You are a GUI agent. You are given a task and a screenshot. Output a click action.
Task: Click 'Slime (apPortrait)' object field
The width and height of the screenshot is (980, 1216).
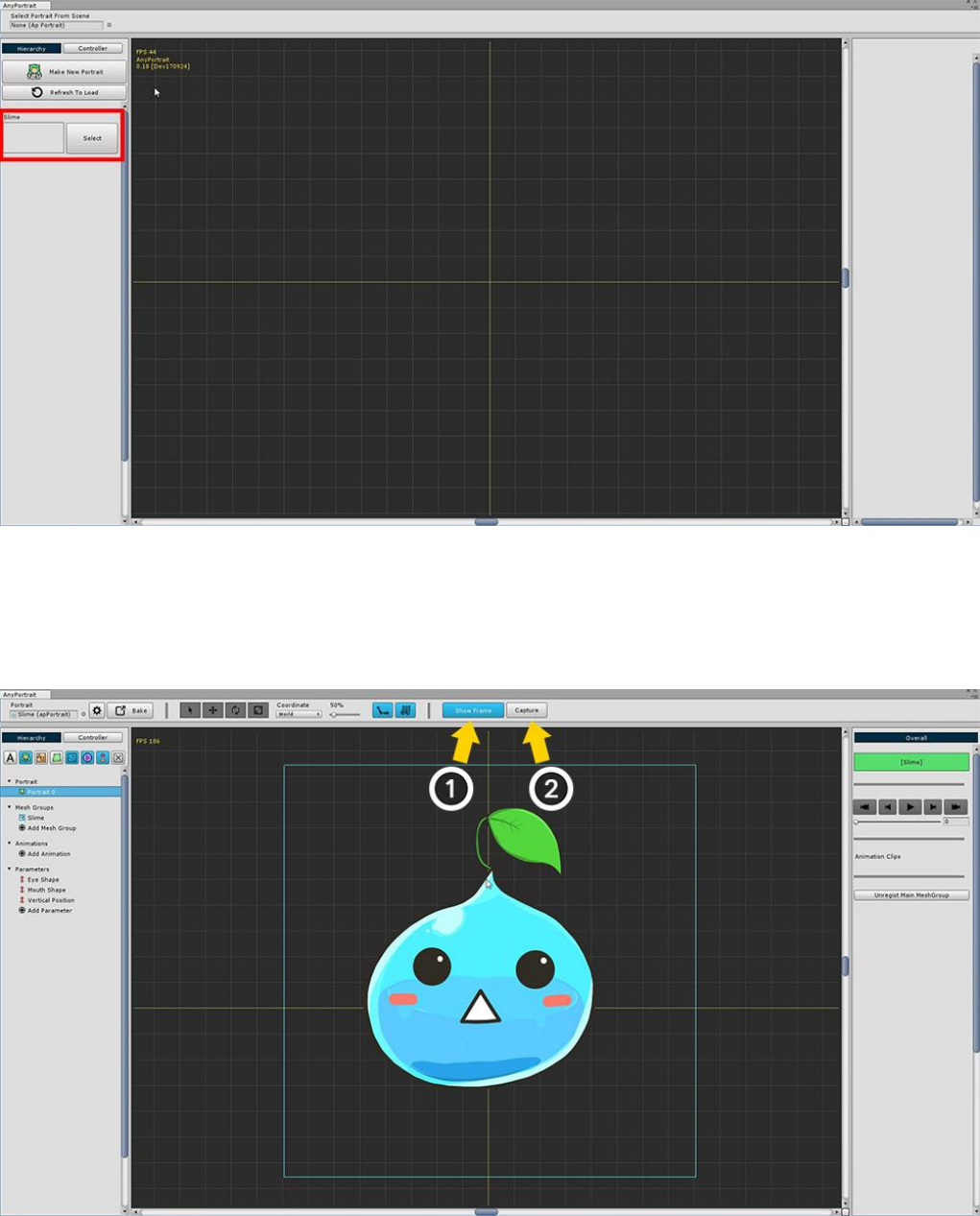pyautogui.click(x=44, y=714)
